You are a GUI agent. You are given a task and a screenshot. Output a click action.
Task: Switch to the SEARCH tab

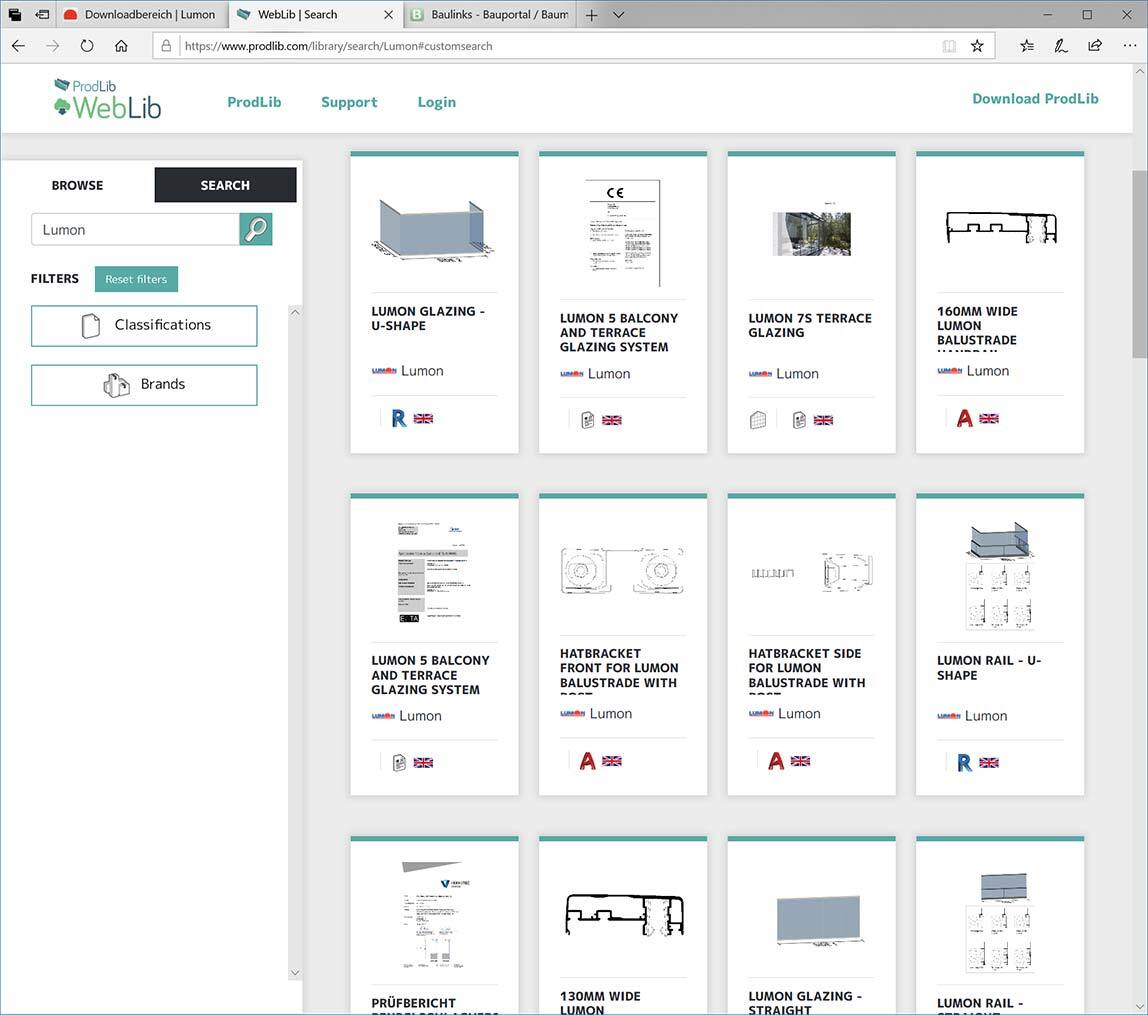tap(226, 185)
